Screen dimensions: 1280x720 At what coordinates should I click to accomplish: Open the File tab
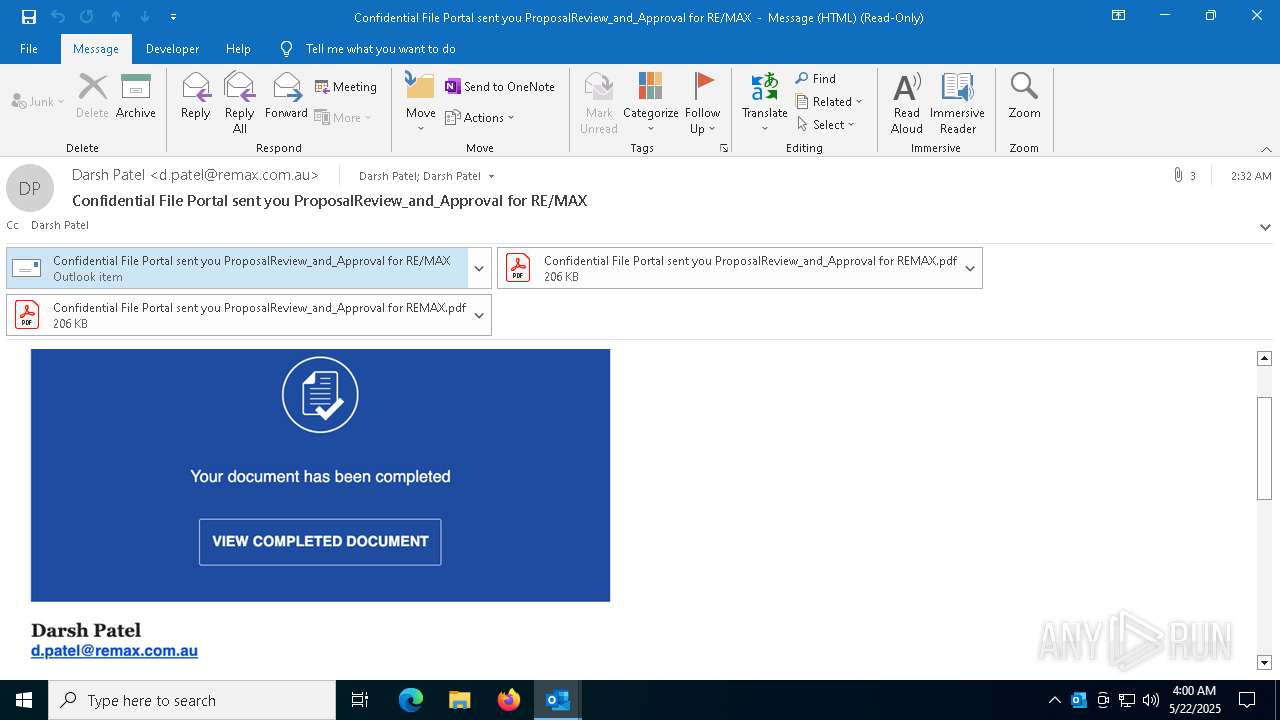[x=29, y=49]
